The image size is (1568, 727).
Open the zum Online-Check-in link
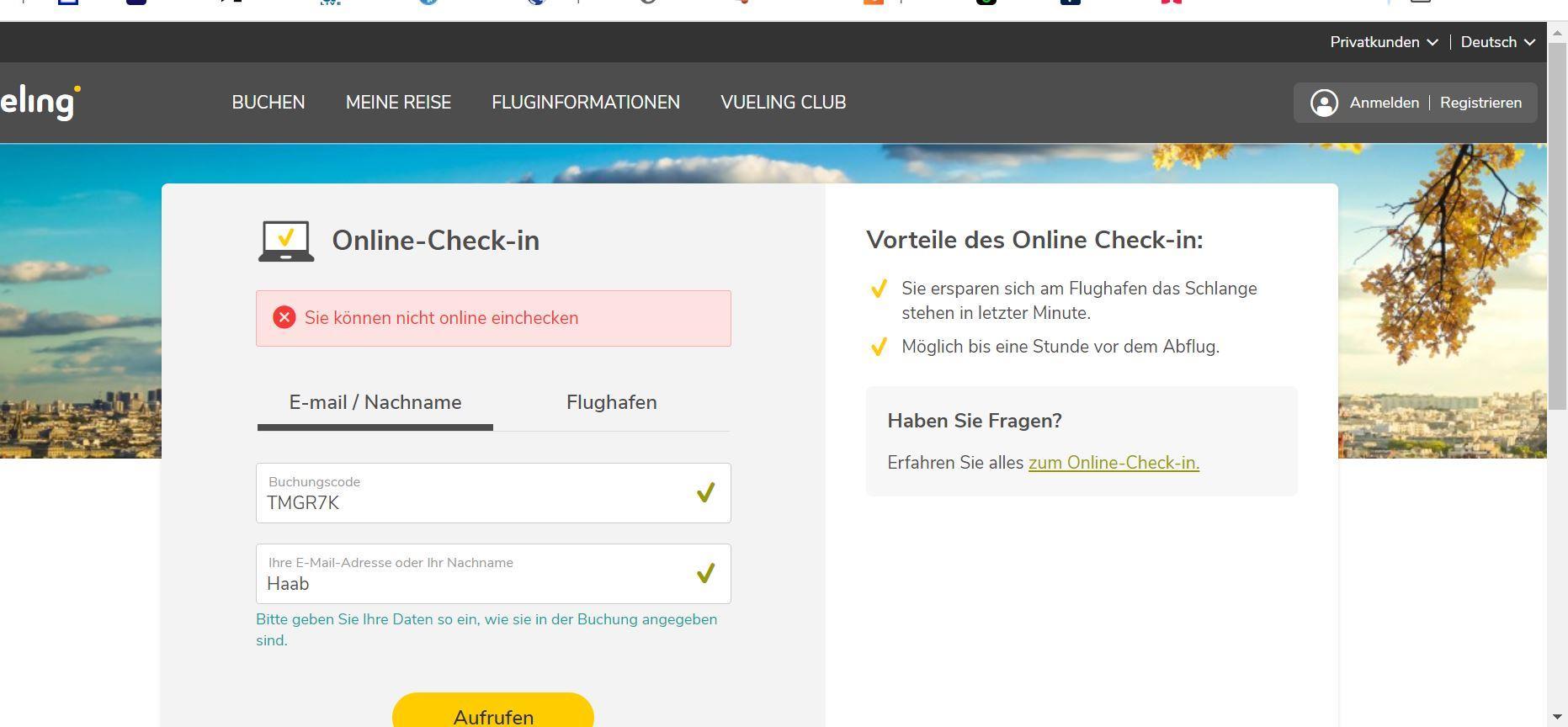(1114, 463)
